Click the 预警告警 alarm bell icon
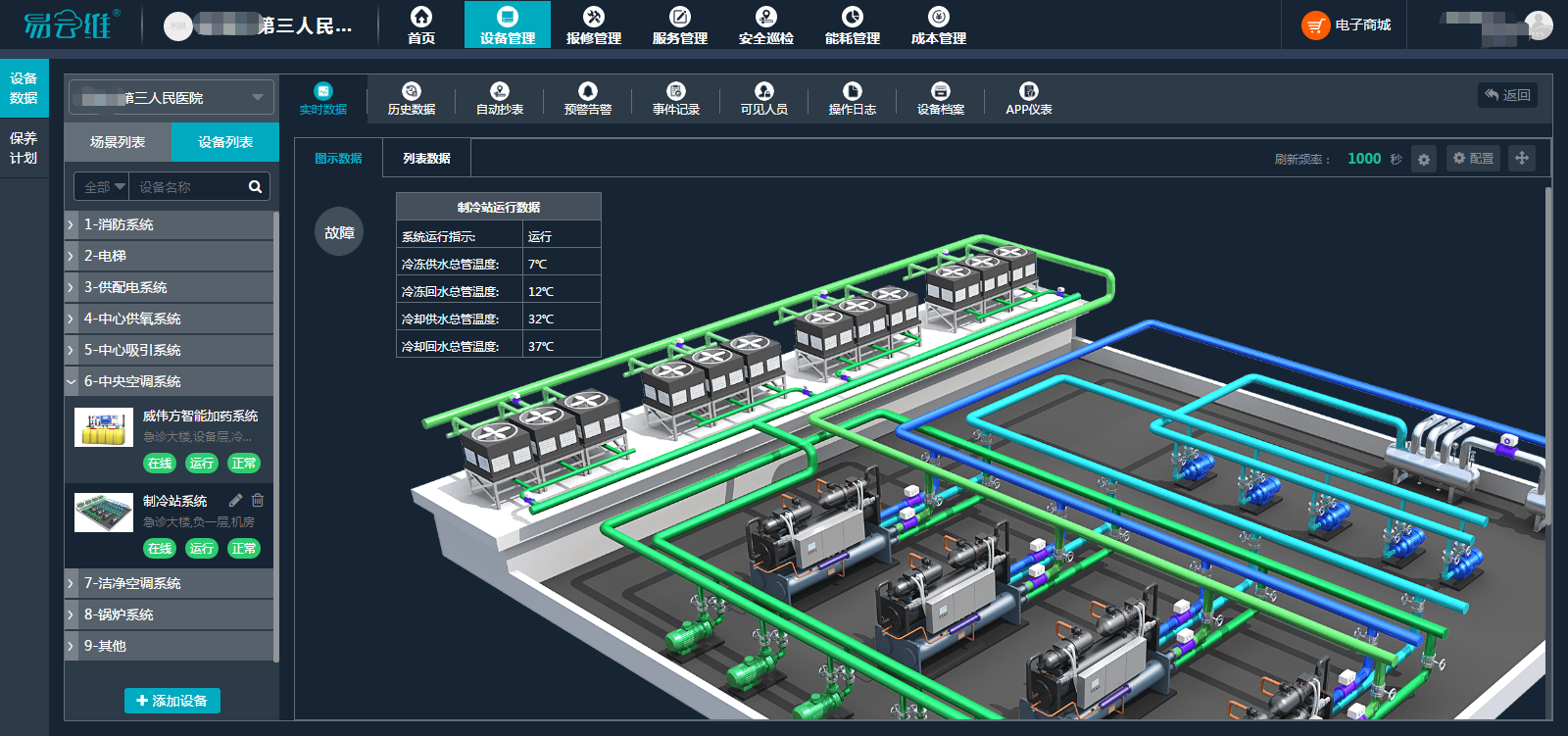The width and height of the screenshot is (1568, 736). (588, 91)
